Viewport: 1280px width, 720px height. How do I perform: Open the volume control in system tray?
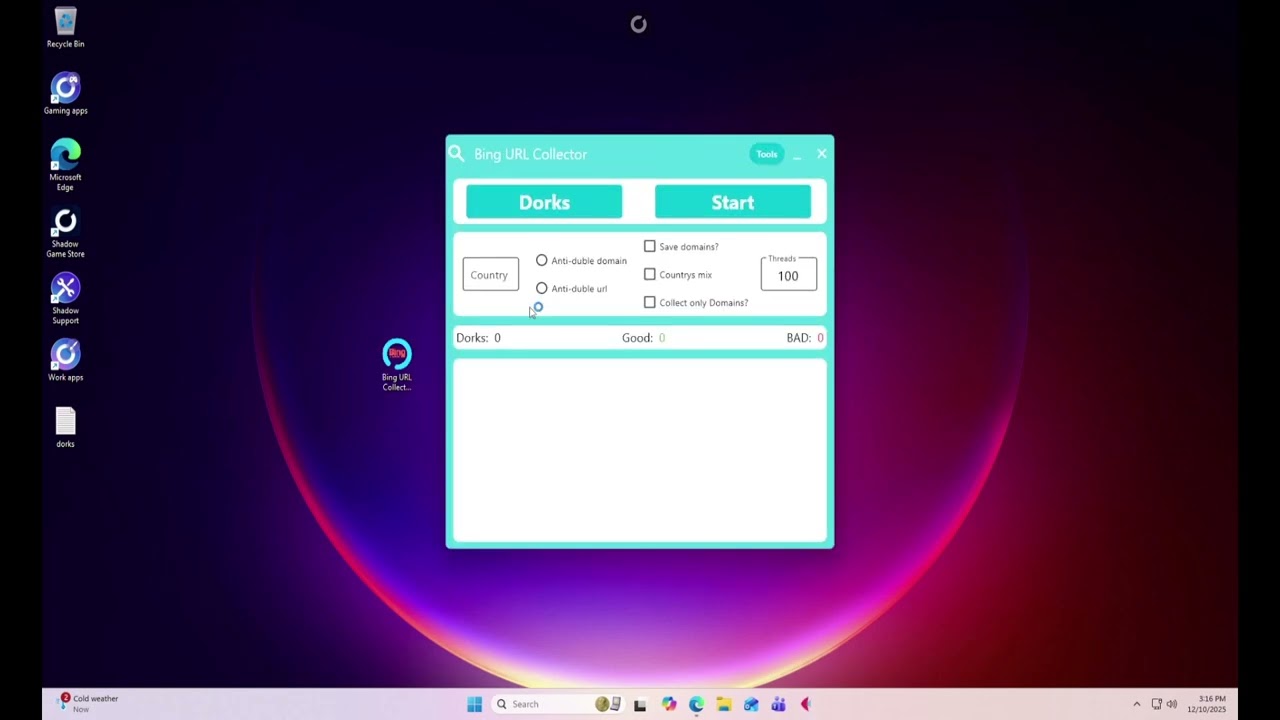pyautogui.click(x=1172, y=704)
